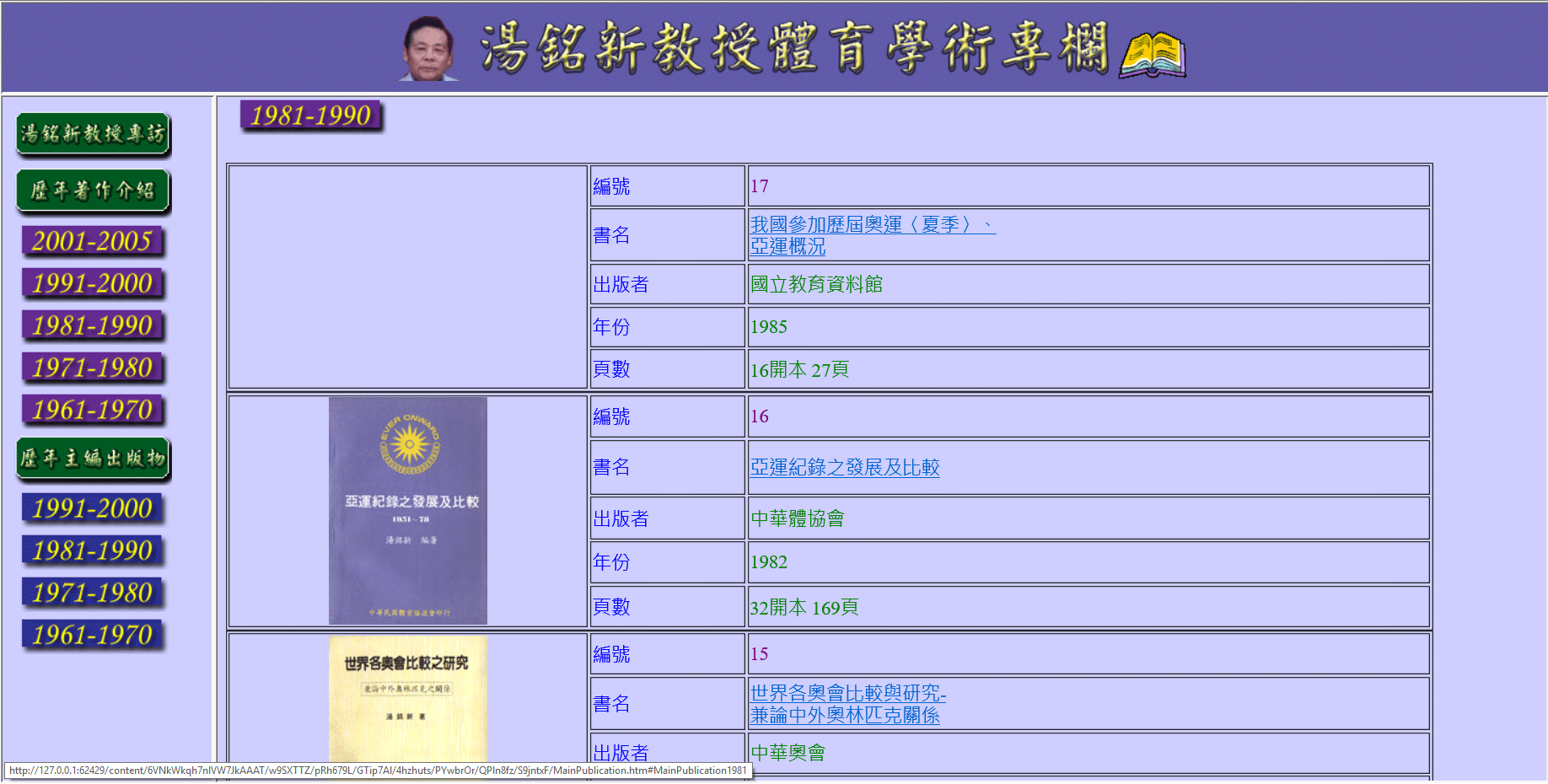Screen dimensions: 1548x784
Task: Click the yellow 世界各奧會比較之研究 book cover image
Action: tap(408, 698)
